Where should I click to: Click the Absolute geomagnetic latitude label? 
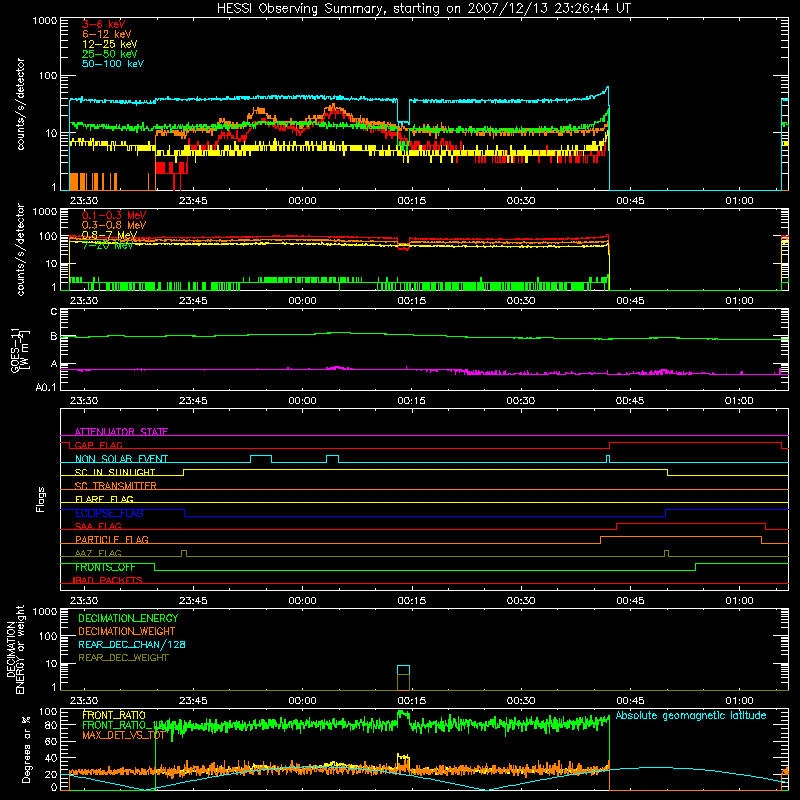click(691, 715)
